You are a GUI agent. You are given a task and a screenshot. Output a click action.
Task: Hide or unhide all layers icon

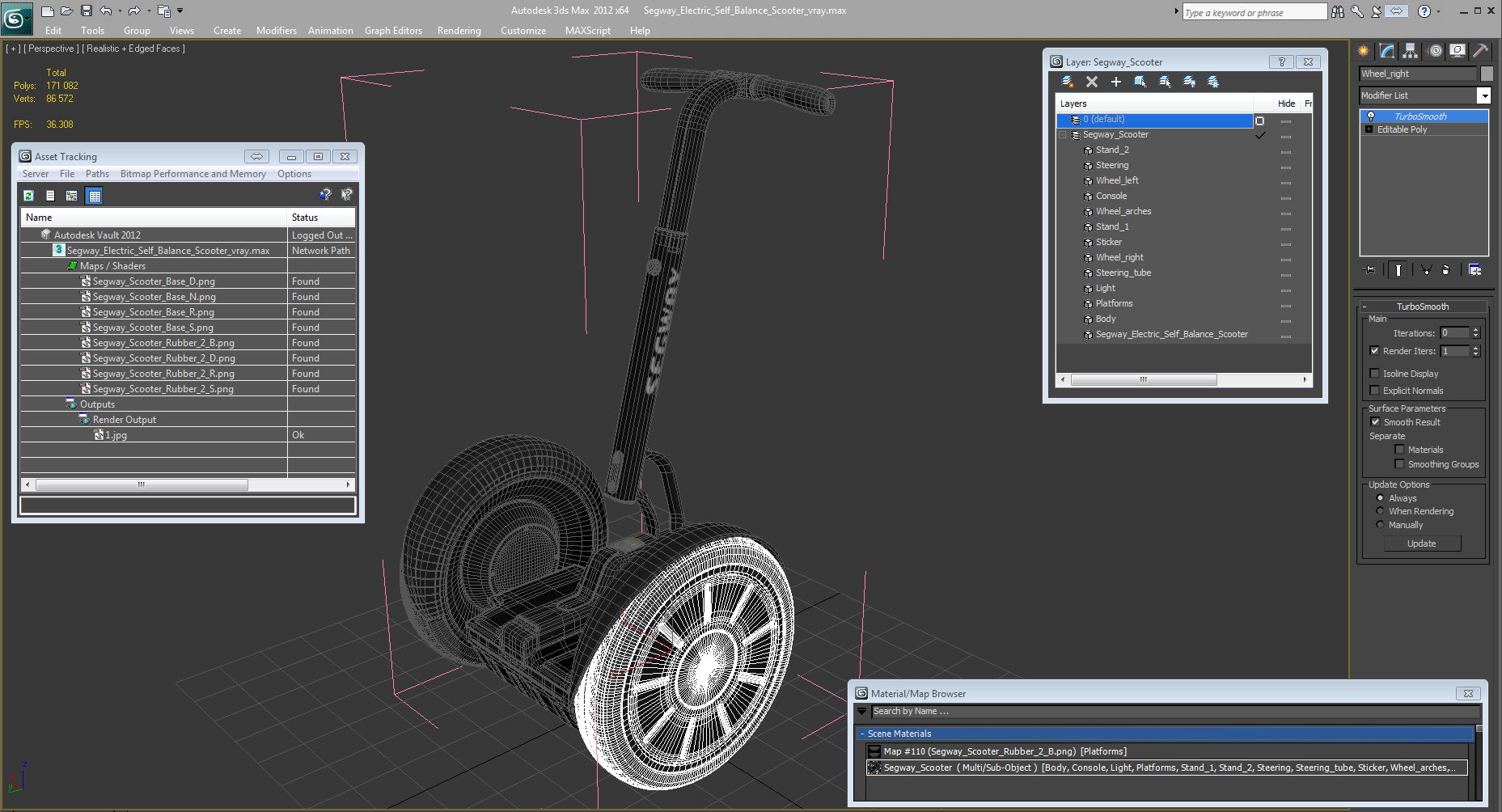coord(1189,82)
